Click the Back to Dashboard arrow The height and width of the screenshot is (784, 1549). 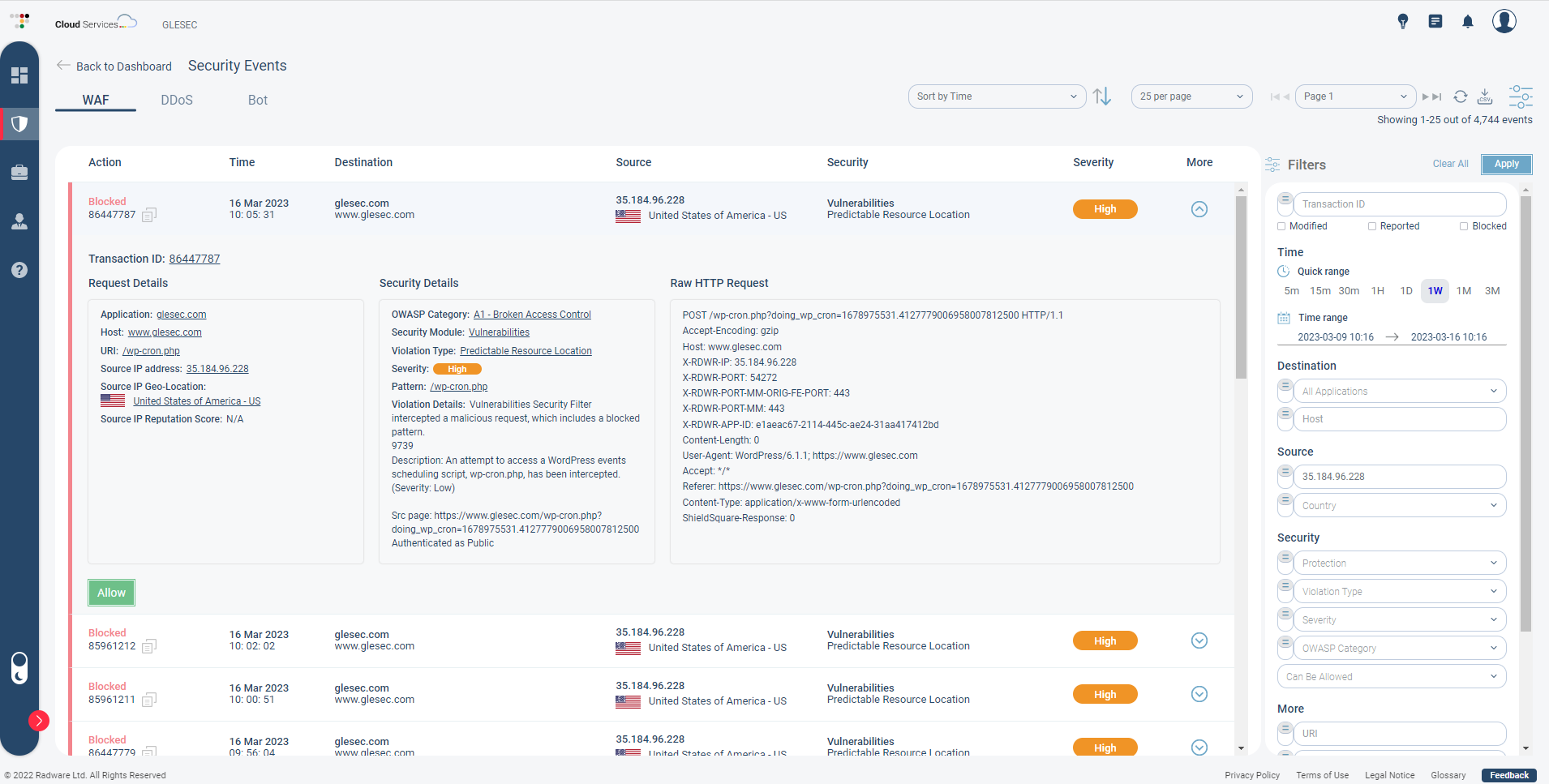click(63, 66)
